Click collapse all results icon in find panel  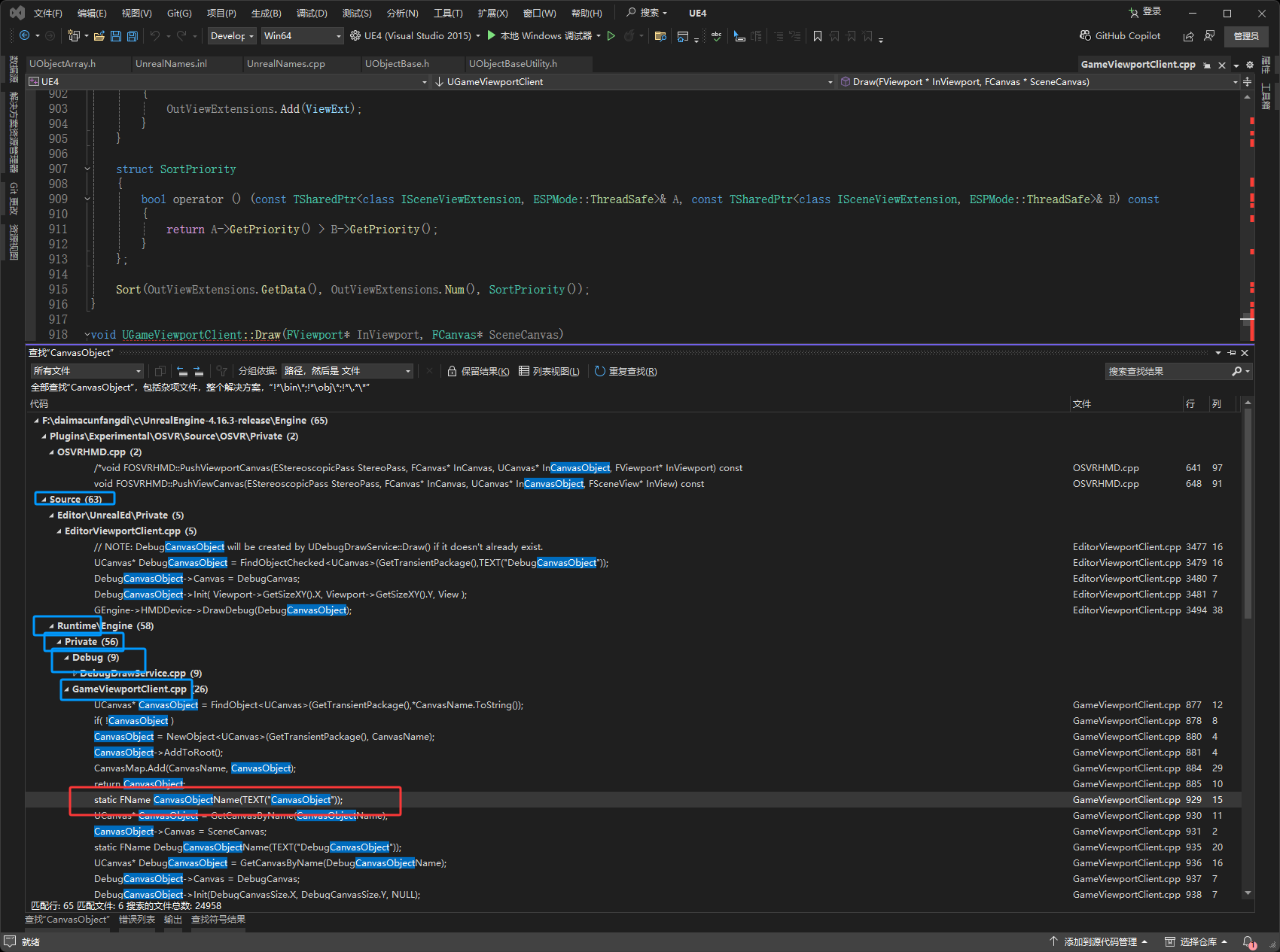point(182,371)
